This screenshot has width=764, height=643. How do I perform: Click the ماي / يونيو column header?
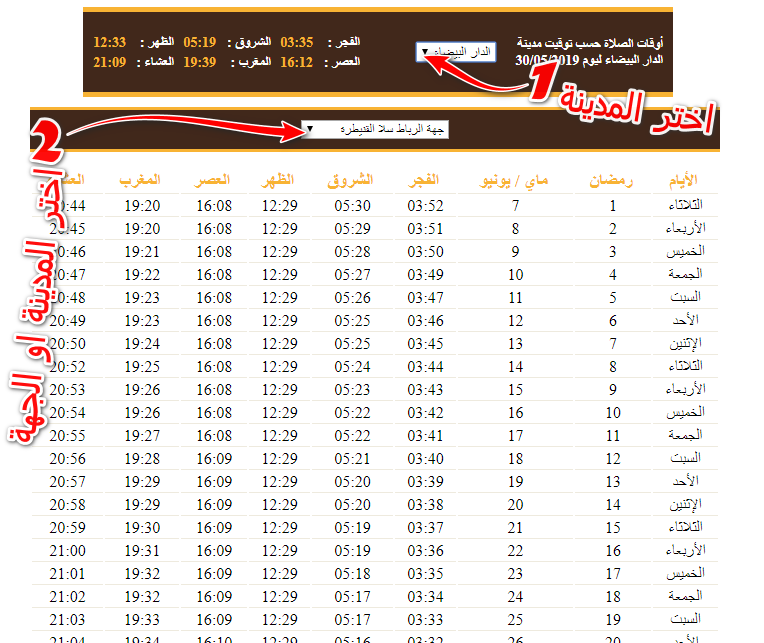click(514, 181)
